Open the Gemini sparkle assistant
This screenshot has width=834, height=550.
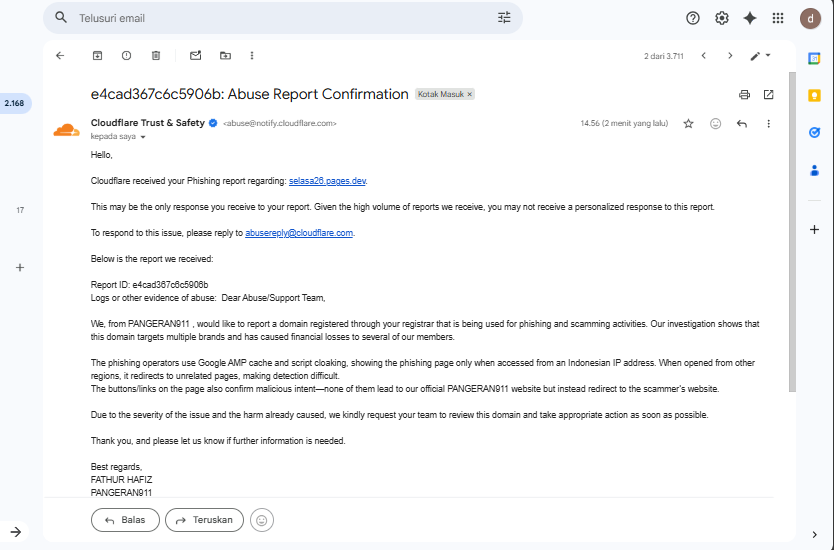[749, 18]
